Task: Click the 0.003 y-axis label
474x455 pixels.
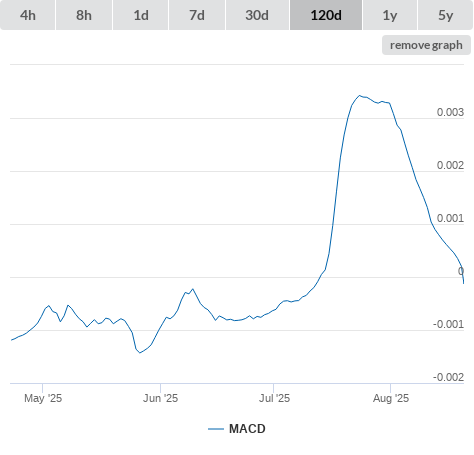Action: (x=450, y=112)
